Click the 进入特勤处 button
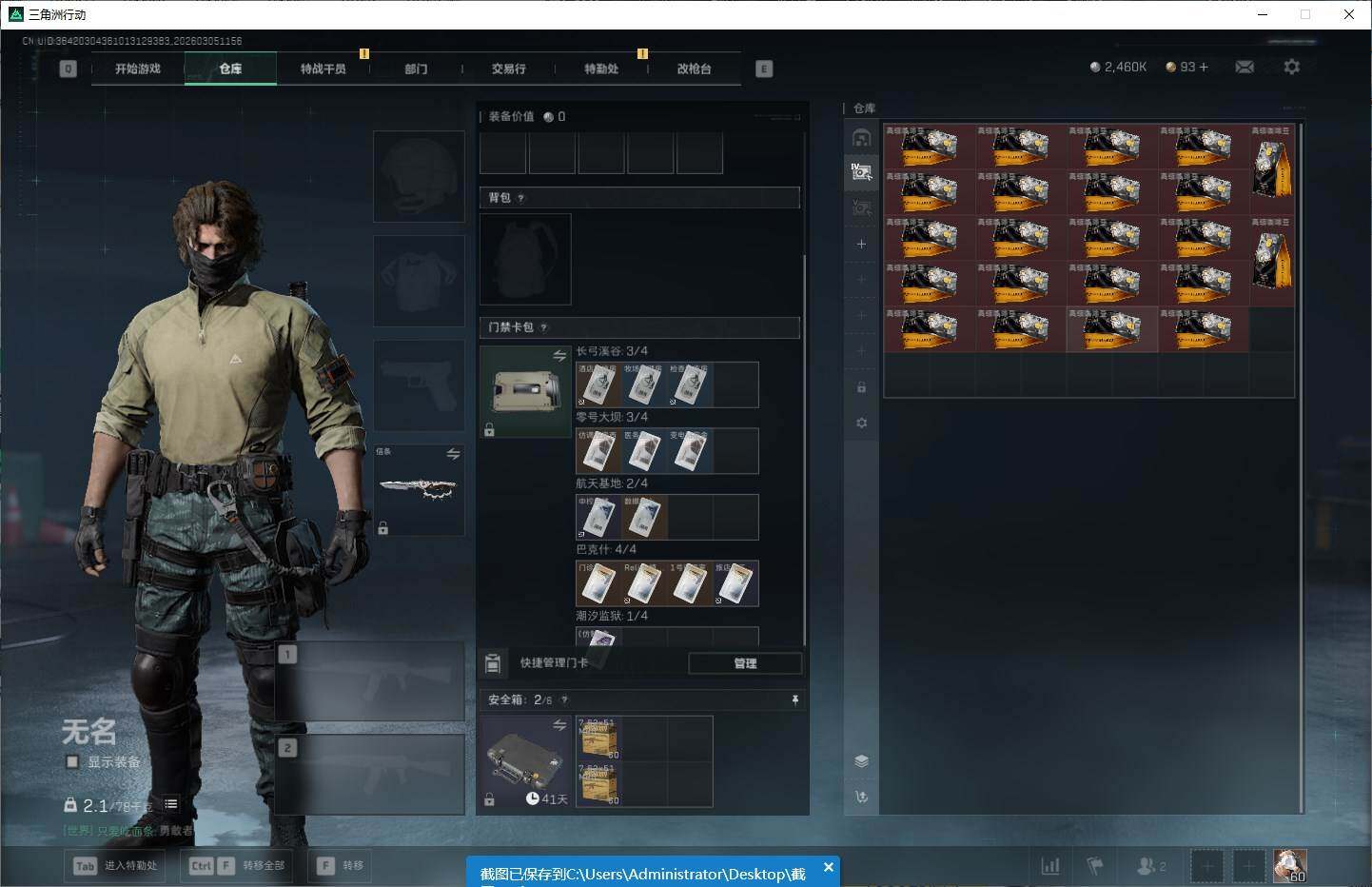1372x887 pixels. (116, 865)
